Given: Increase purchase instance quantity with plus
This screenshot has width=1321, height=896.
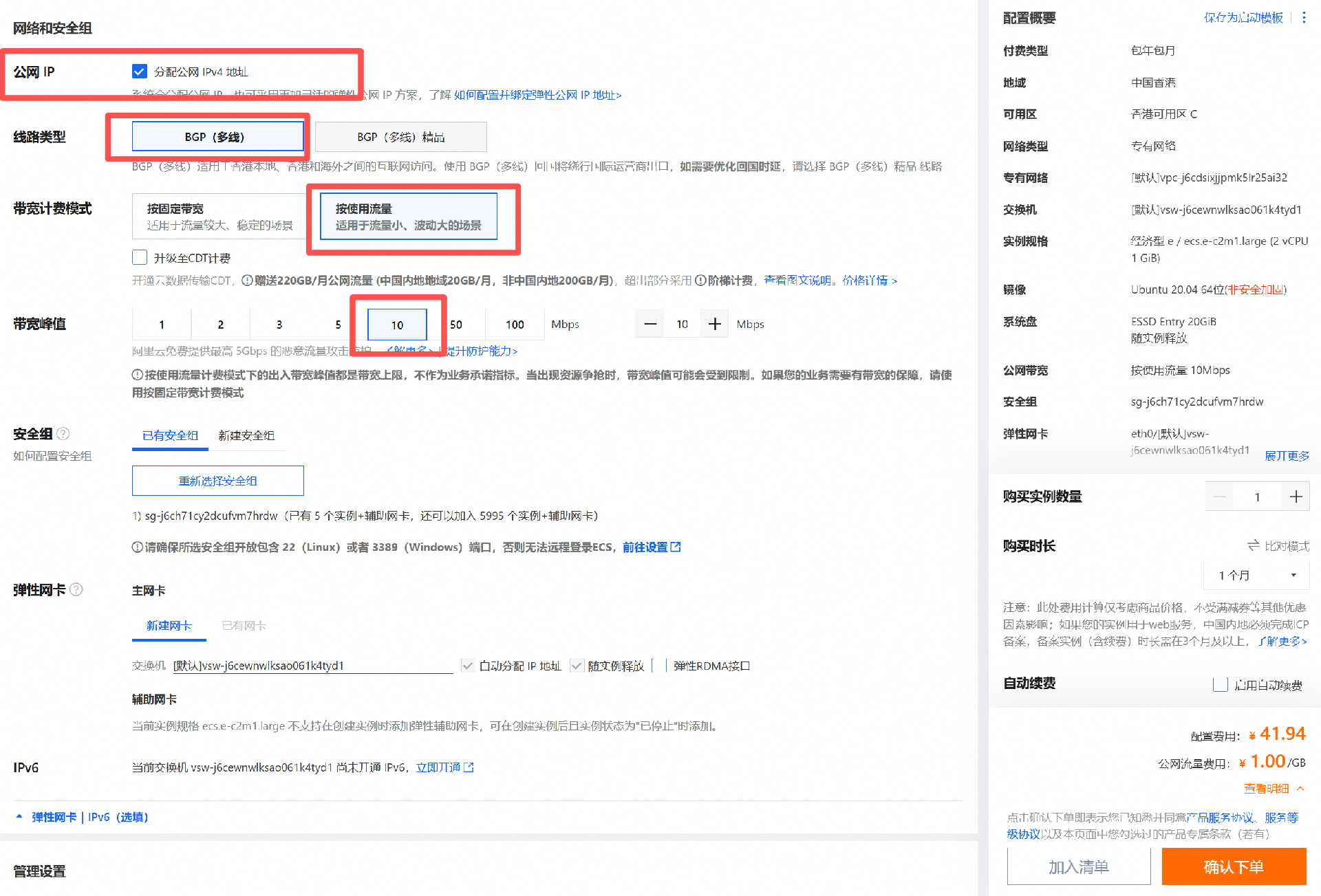Looking at the screenshot, I should [x=1296, y=496].
